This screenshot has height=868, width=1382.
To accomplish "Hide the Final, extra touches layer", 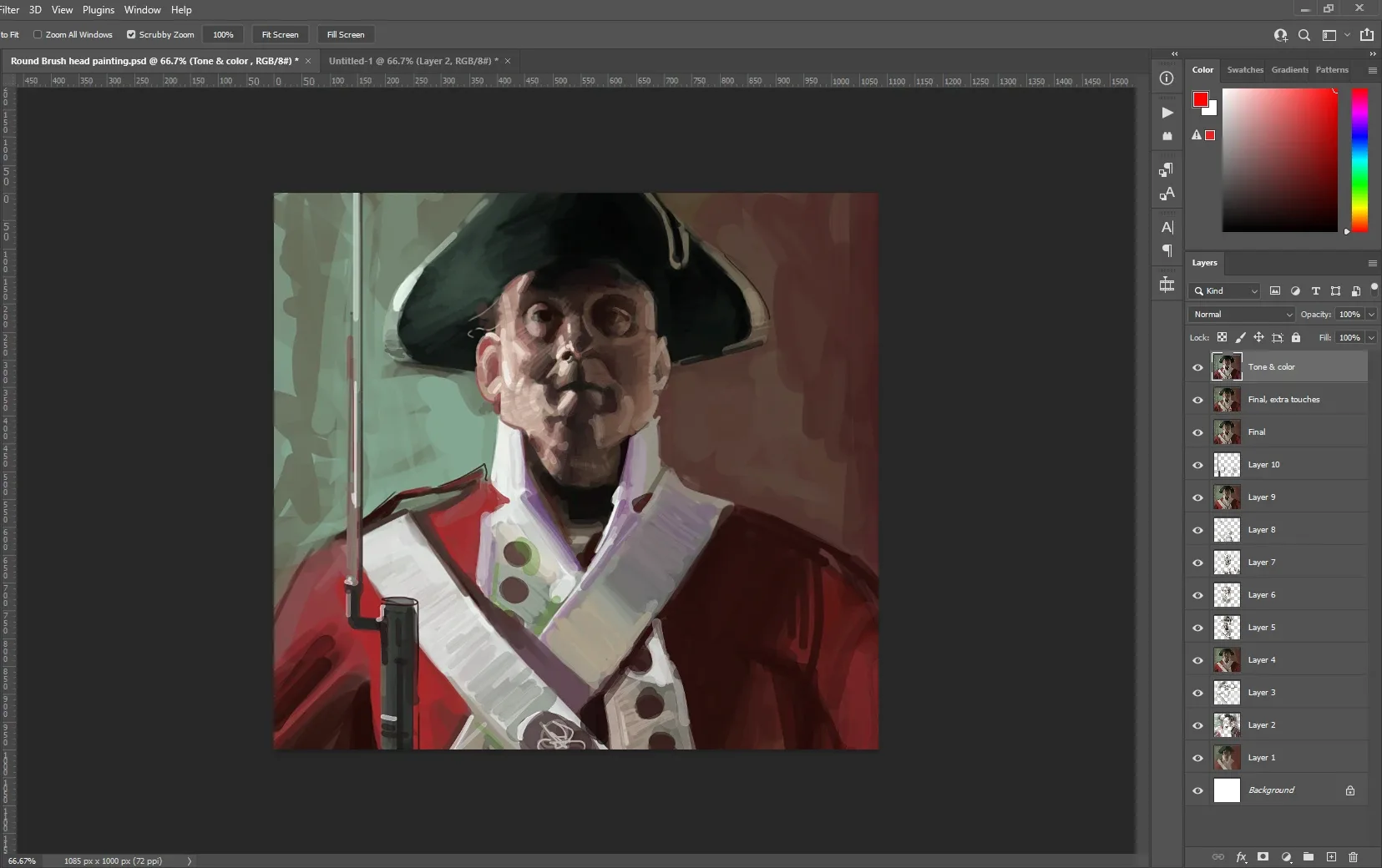I will coord(1197,400).
